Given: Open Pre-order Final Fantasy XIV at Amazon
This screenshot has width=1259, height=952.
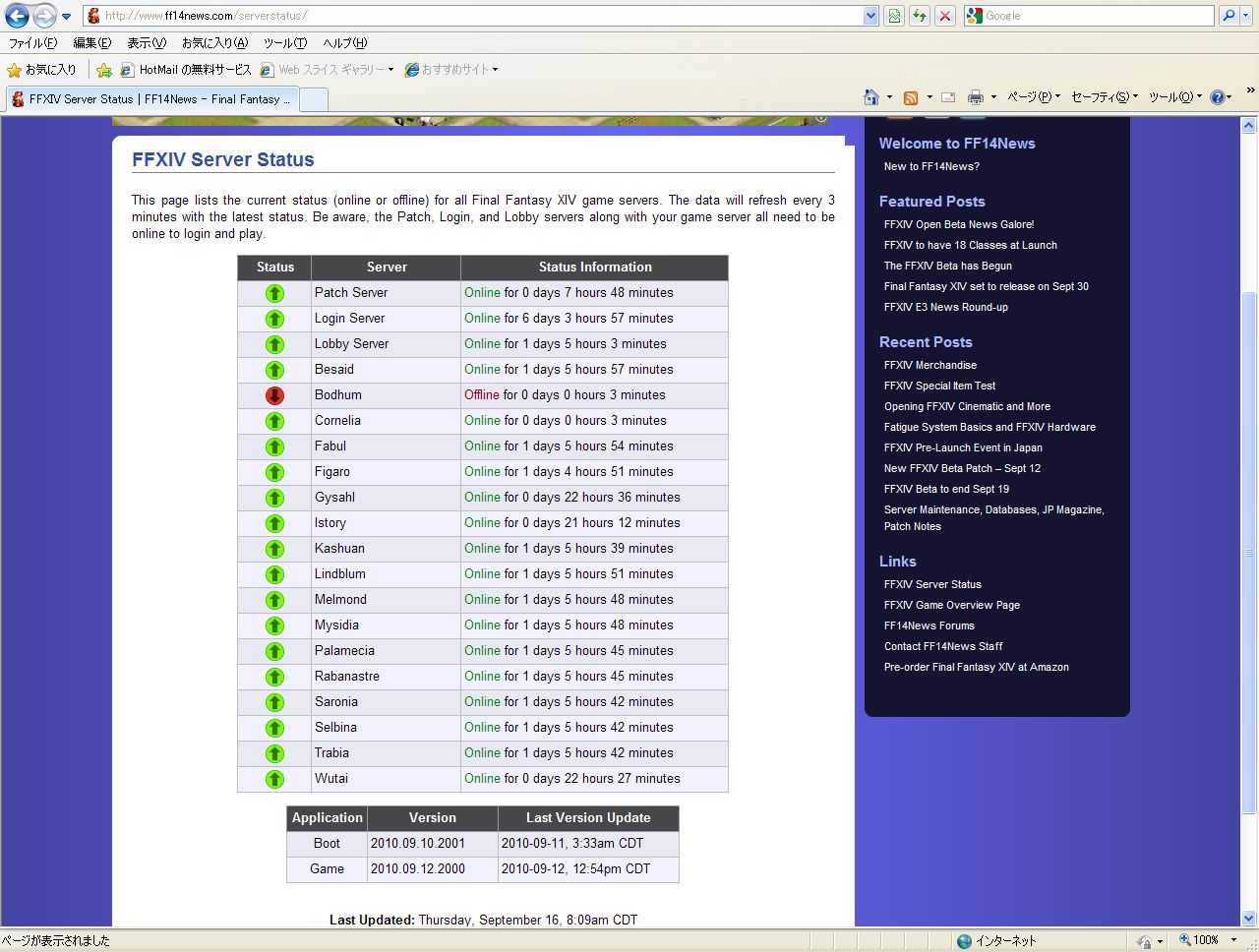Looking at the screenshot, I should [977, 667].
